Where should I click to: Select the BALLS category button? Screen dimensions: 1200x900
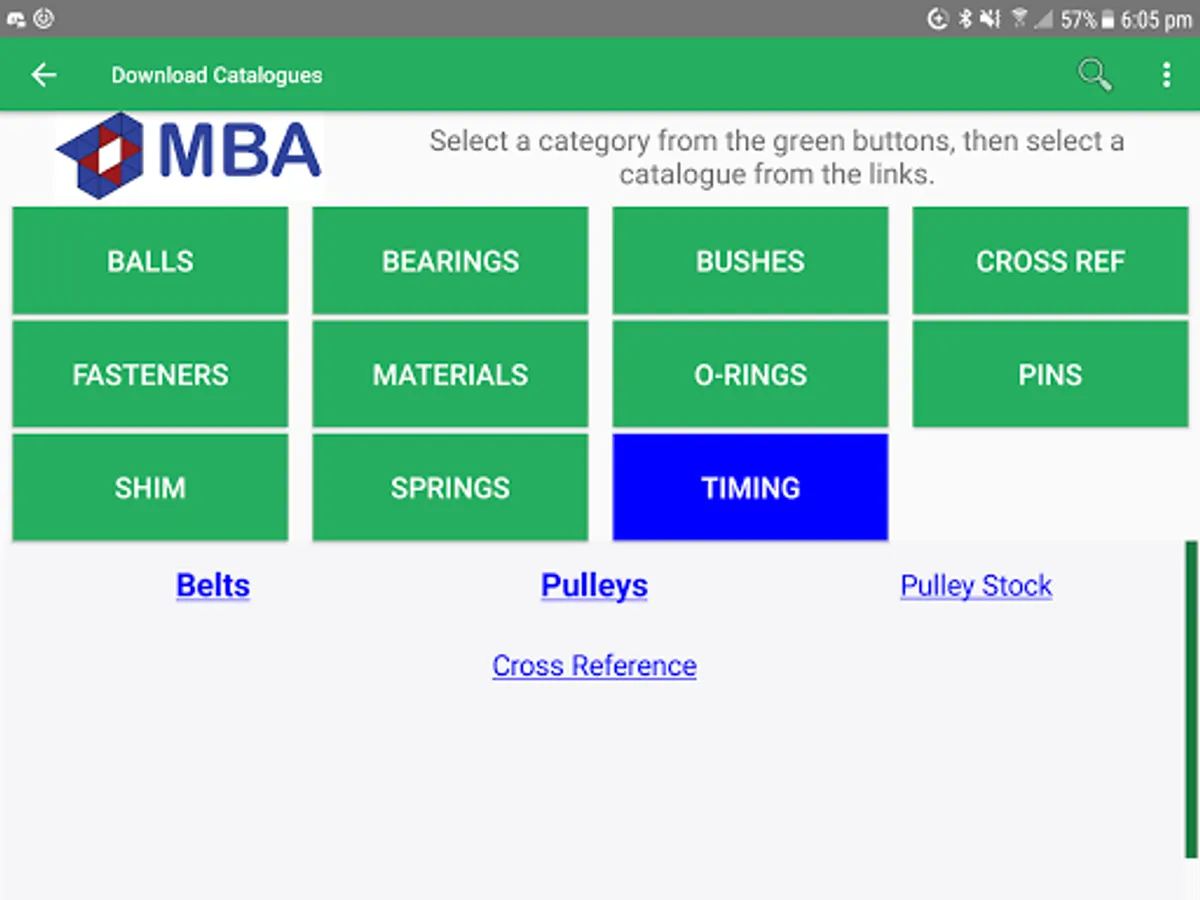[150, 261]
